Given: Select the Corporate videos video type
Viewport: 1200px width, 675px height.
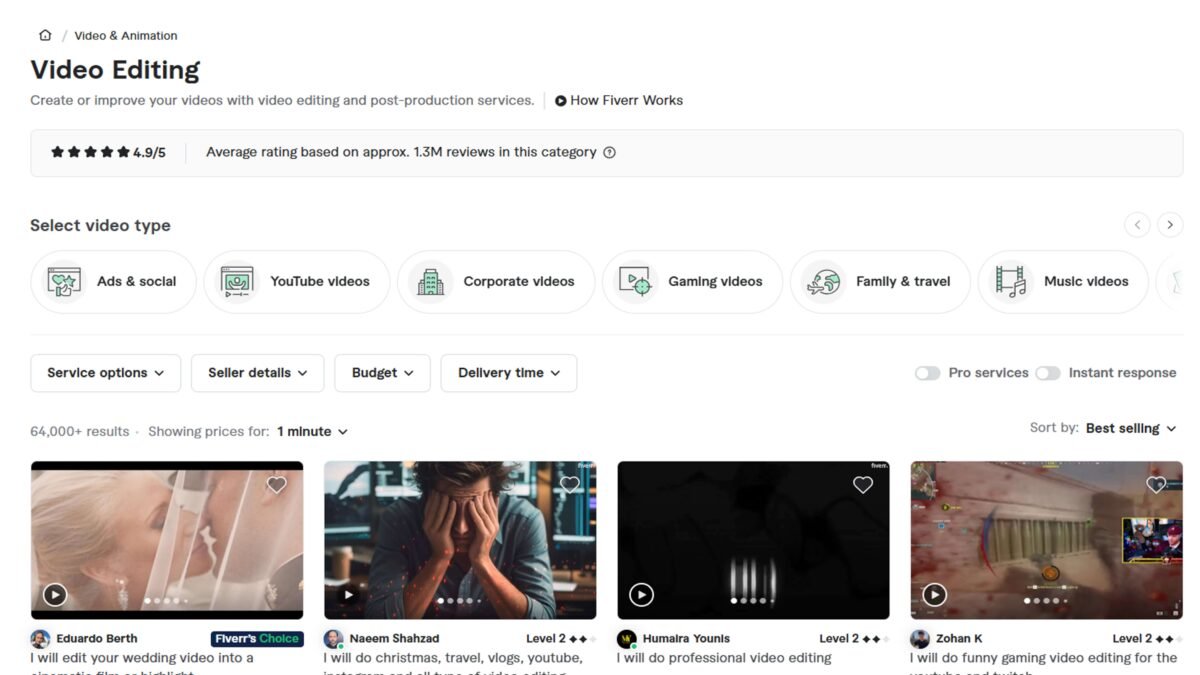Looking at the screenshot, I should point(496,281).
